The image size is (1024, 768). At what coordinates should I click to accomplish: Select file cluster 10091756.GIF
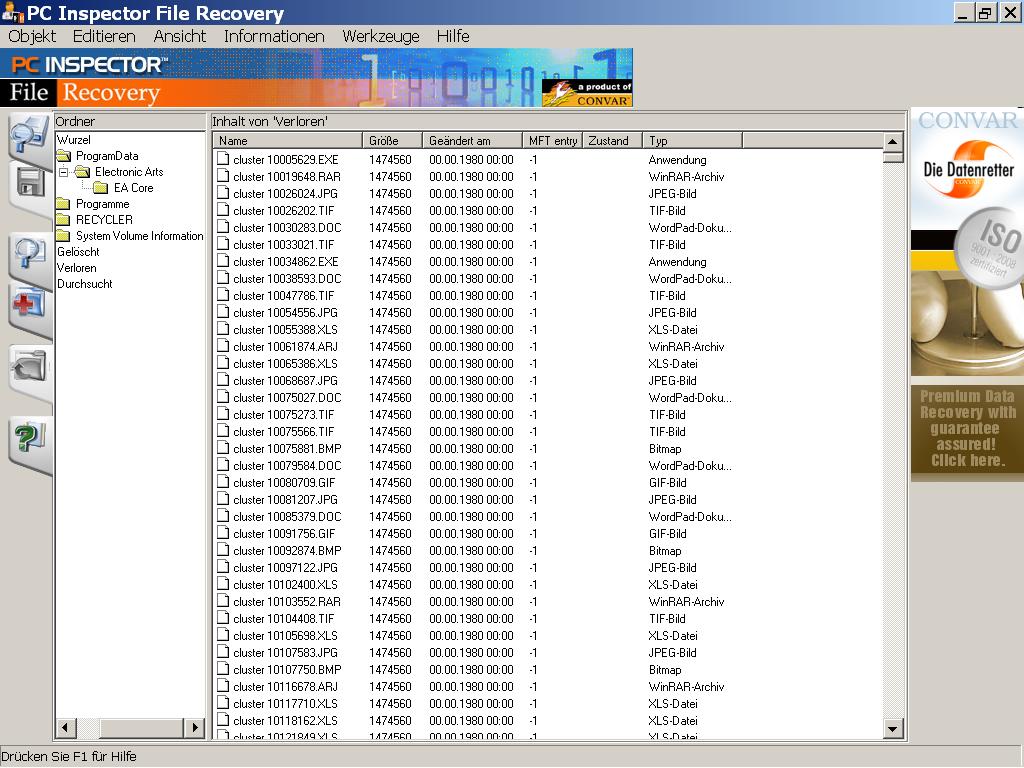(x=284, y=533)
